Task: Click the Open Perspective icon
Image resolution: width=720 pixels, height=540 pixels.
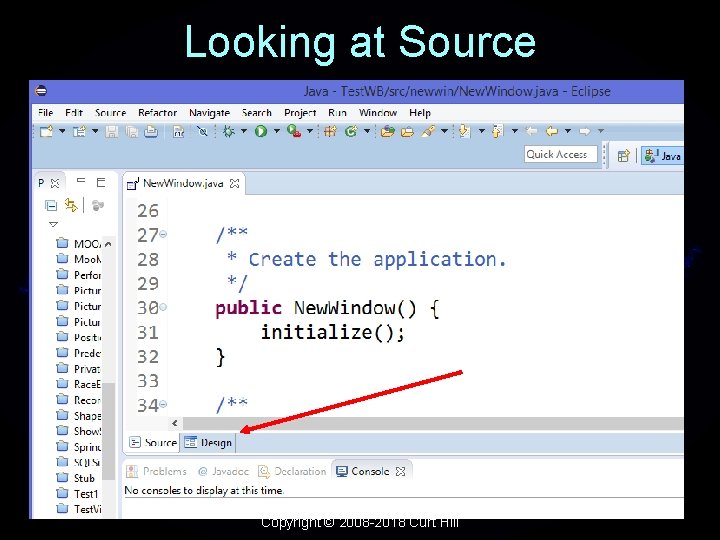Action: (623, 156)
